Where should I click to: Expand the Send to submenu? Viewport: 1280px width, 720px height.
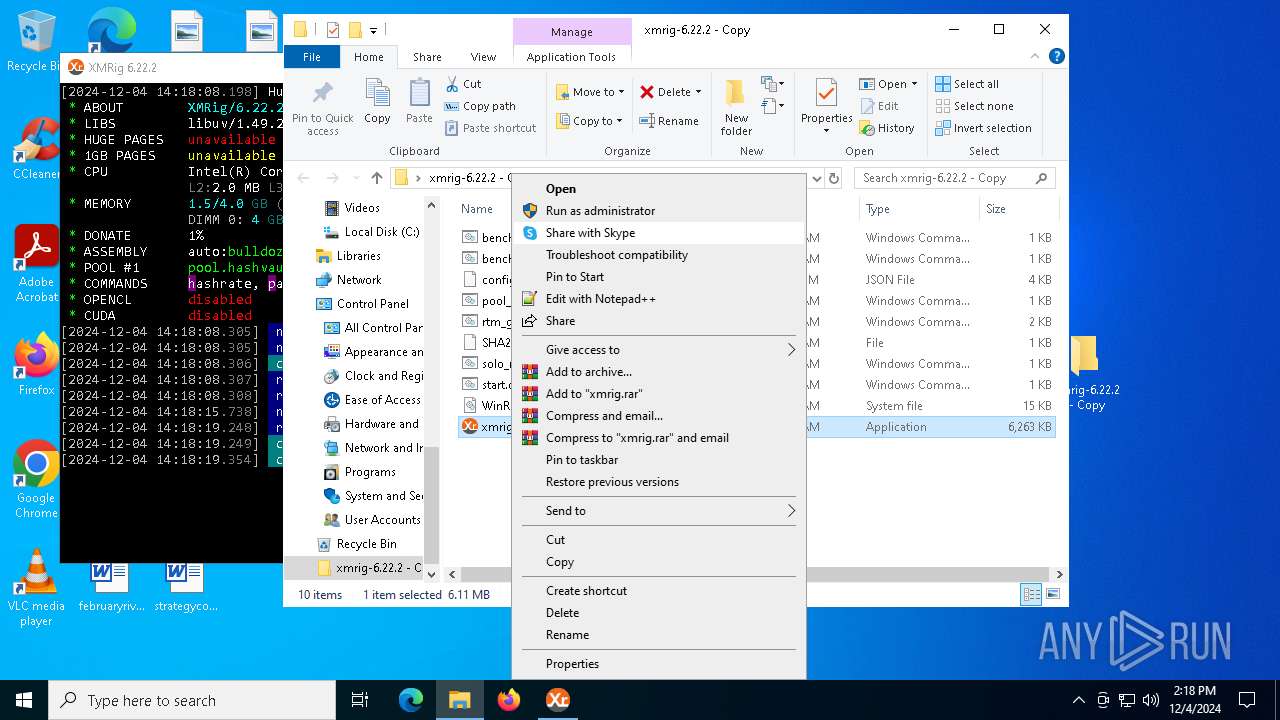659,511
